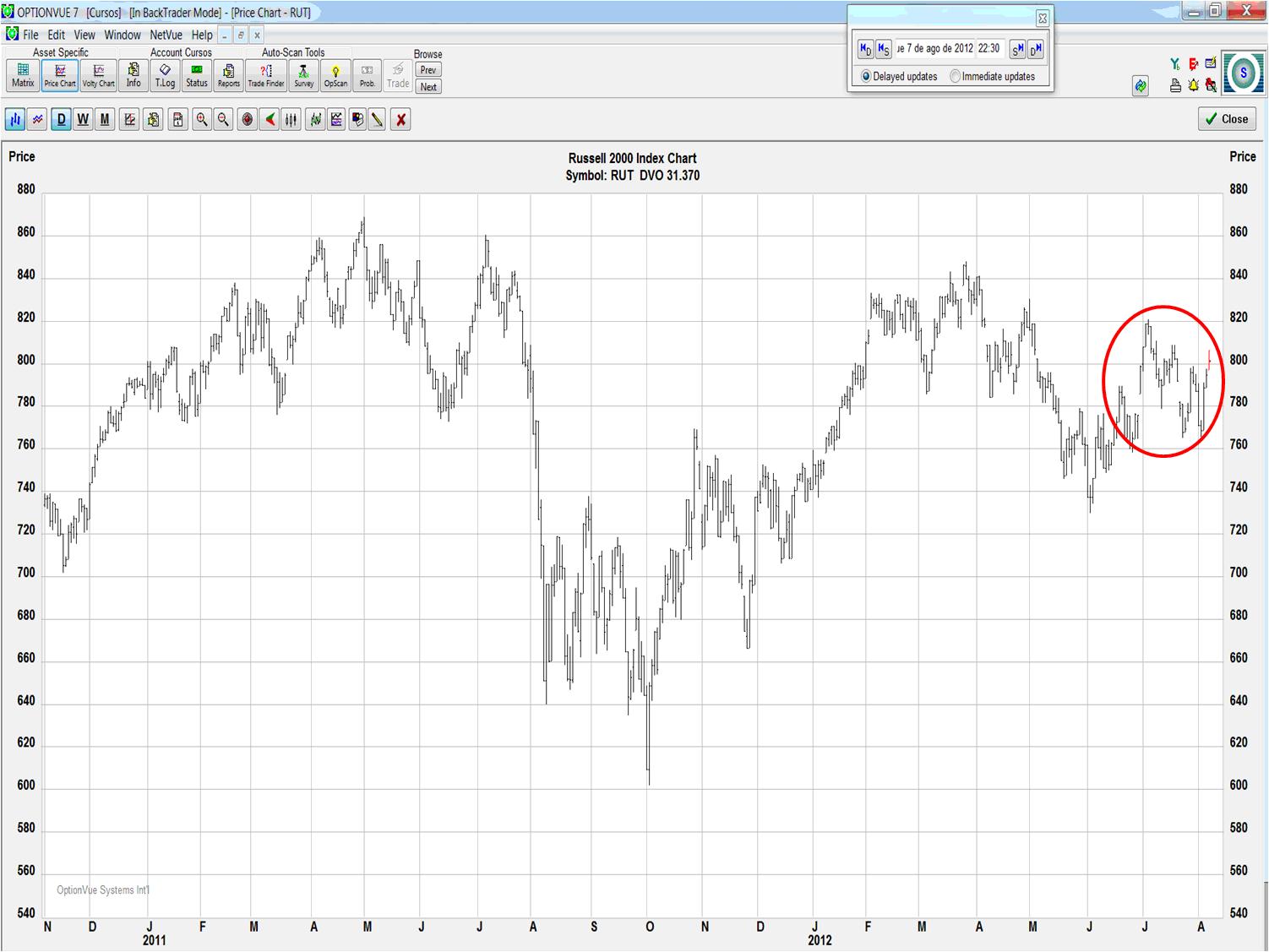Click the red figure with magnifier icon
This screenshot has height=952, width=1269.
pyautogui.click(x=1211, y=85)
